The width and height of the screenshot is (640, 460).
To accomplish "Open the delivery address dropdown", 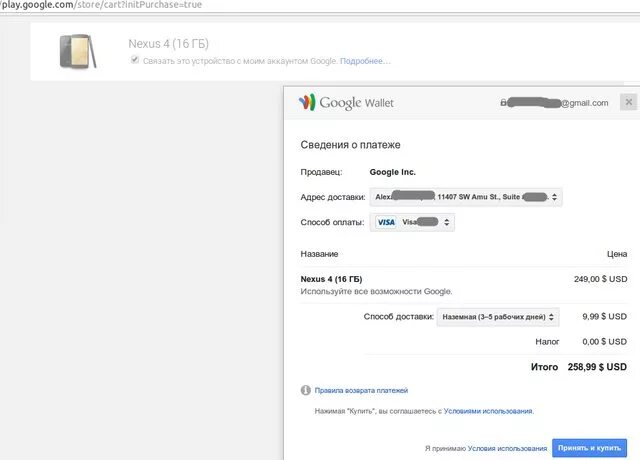I will point(466,197).
